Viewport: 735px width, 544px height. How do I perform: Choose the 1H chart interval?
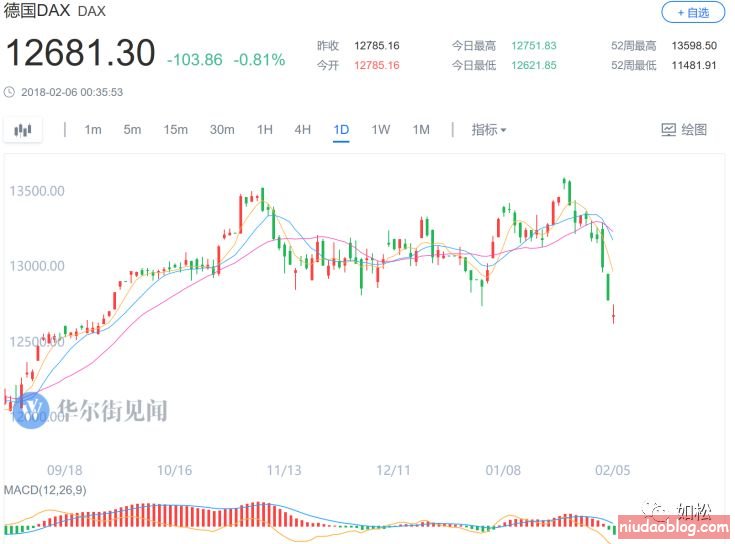(x=265, y=129)
